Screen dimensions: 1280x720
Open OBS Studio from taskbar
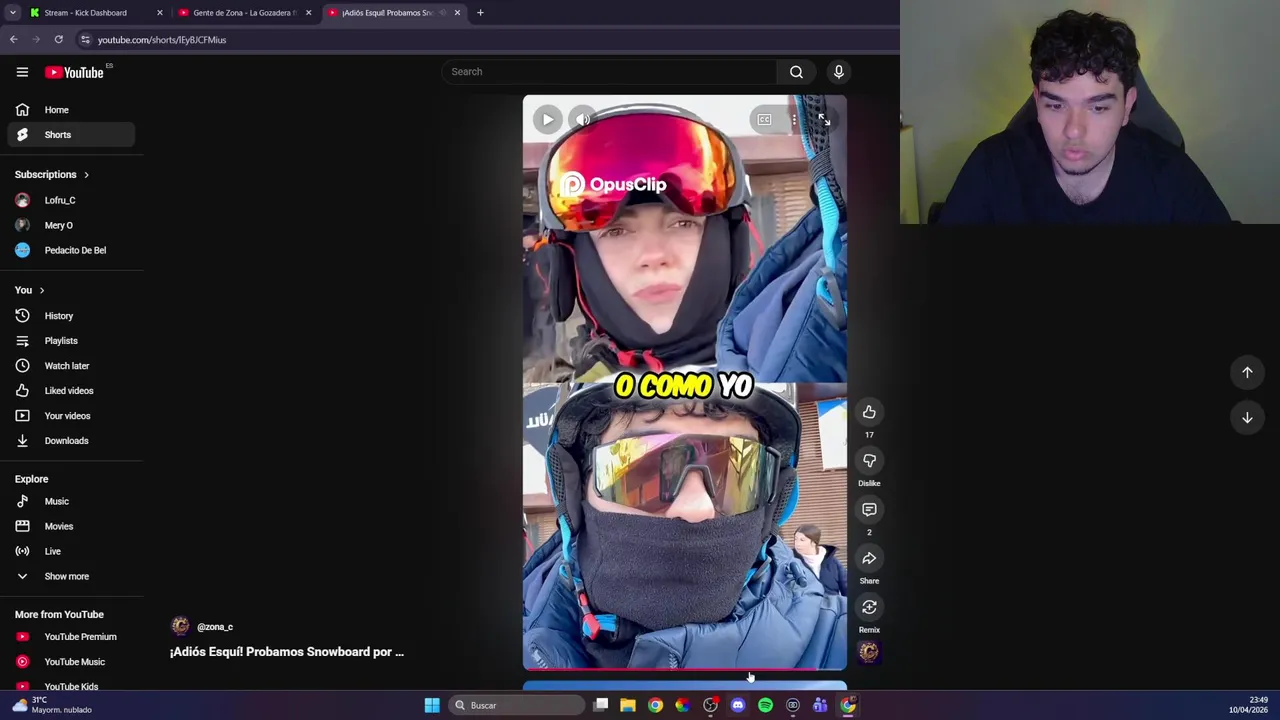coord(710,705)
